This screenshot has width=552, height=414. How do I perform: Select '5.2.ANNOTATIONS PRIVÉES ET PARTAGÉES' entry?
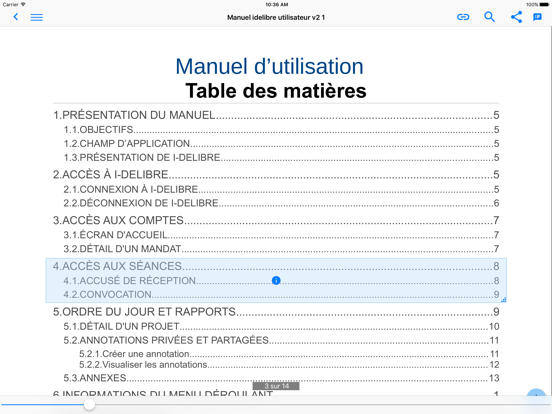coord(281,340)
